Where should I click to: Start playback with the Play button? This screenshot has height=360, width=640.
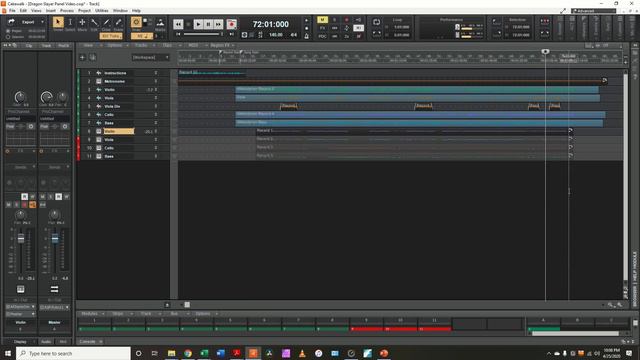198,24
